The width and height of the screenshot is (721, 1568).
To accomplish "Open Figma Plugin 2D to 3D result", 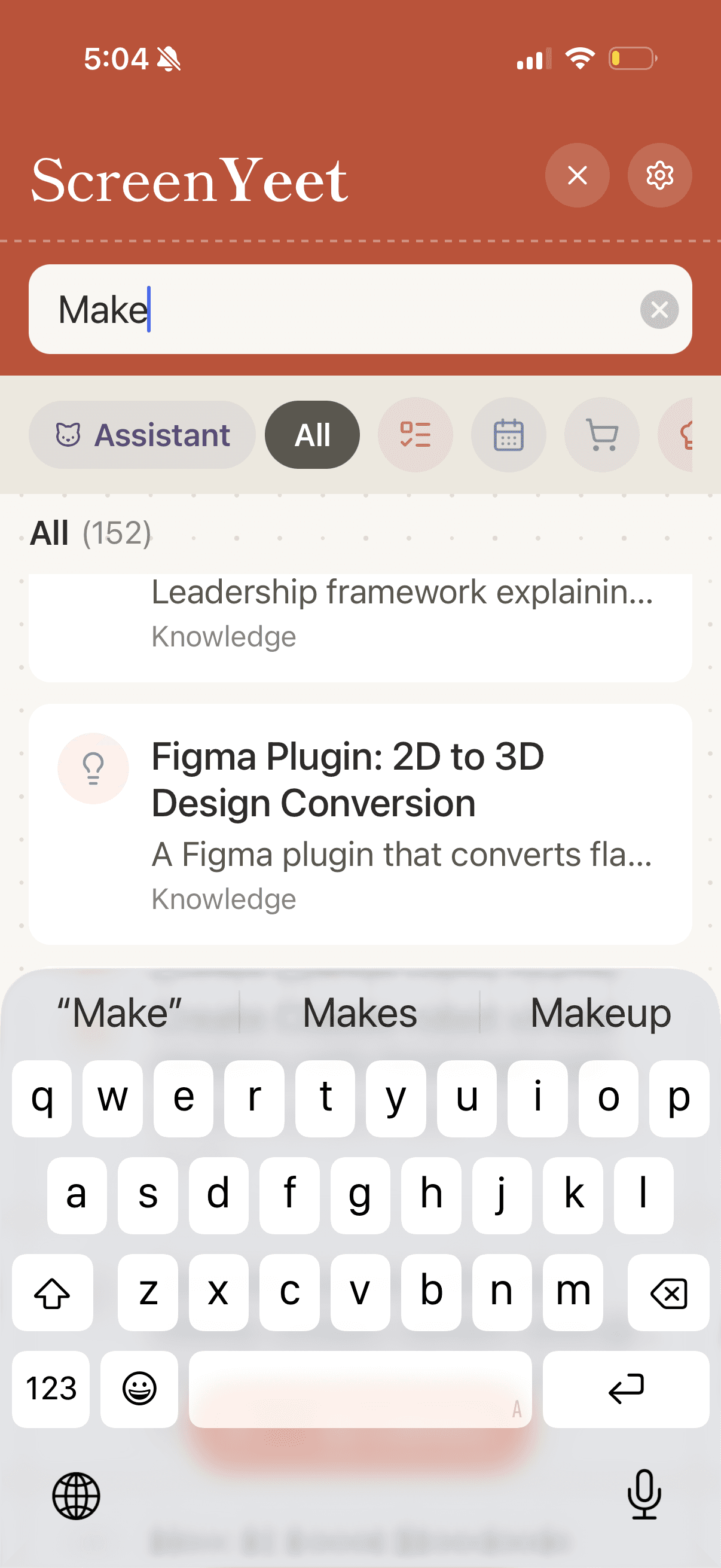I will (360, 825).
